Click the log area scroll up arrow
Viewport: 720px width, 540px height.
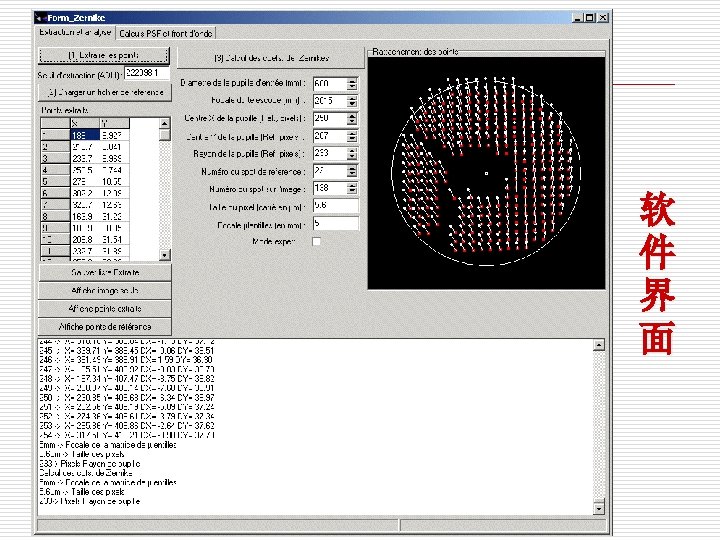tap(599, 345)
